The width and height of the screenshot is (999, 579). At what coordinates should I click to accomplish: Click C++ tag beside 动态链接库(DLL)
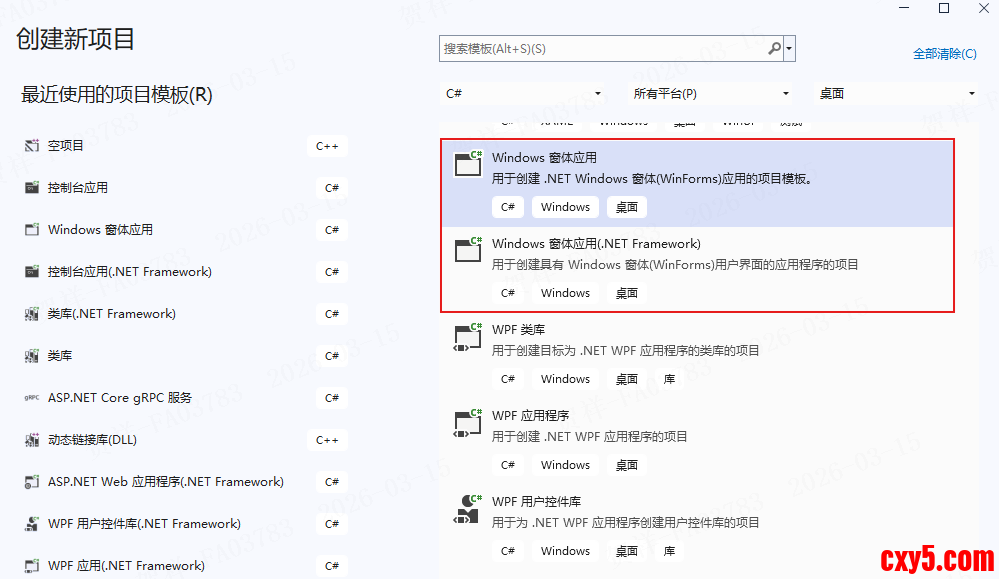327,440
